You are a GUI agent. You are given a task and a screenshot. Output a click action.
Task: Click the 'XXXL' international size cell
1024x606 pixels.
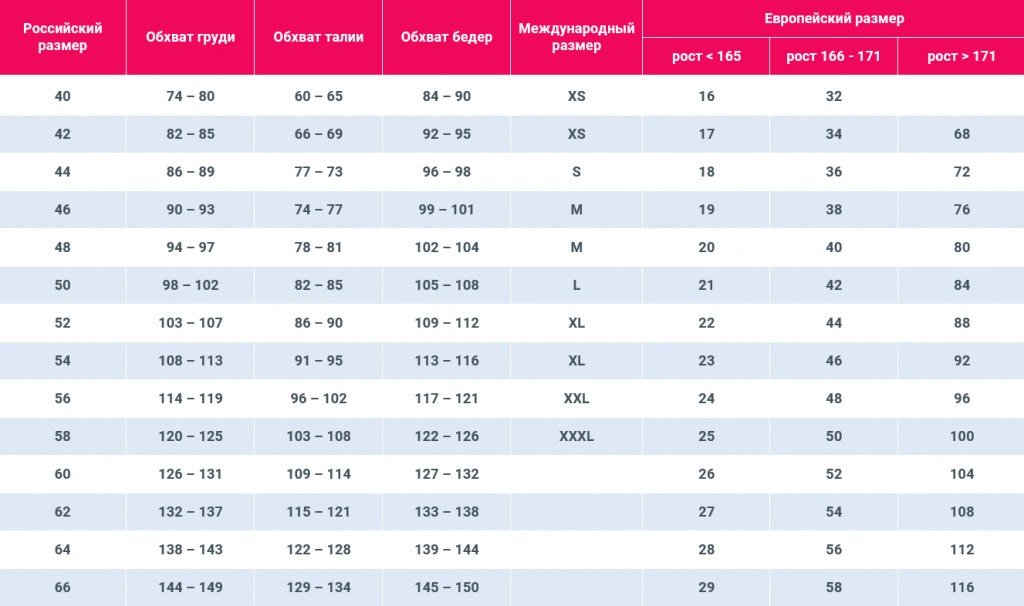point(576,436)
